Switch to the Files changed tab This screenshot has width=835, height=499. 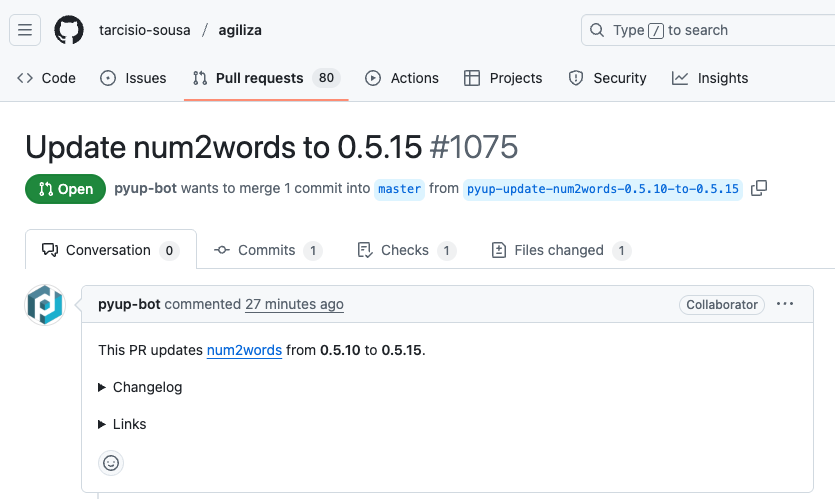coord(561,250)
